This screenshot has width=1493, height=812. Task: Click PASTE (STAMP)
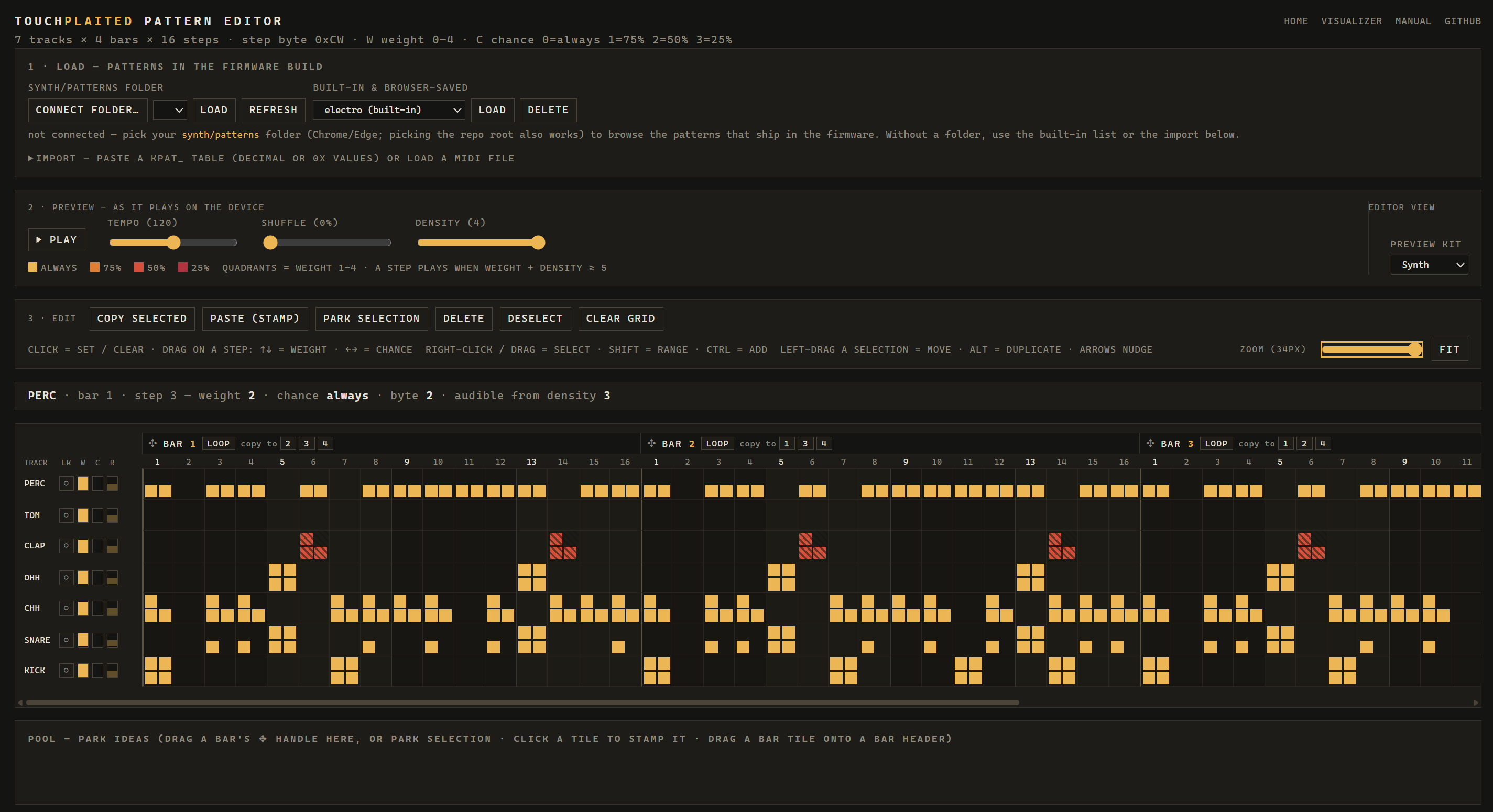(x=255, y=319)
